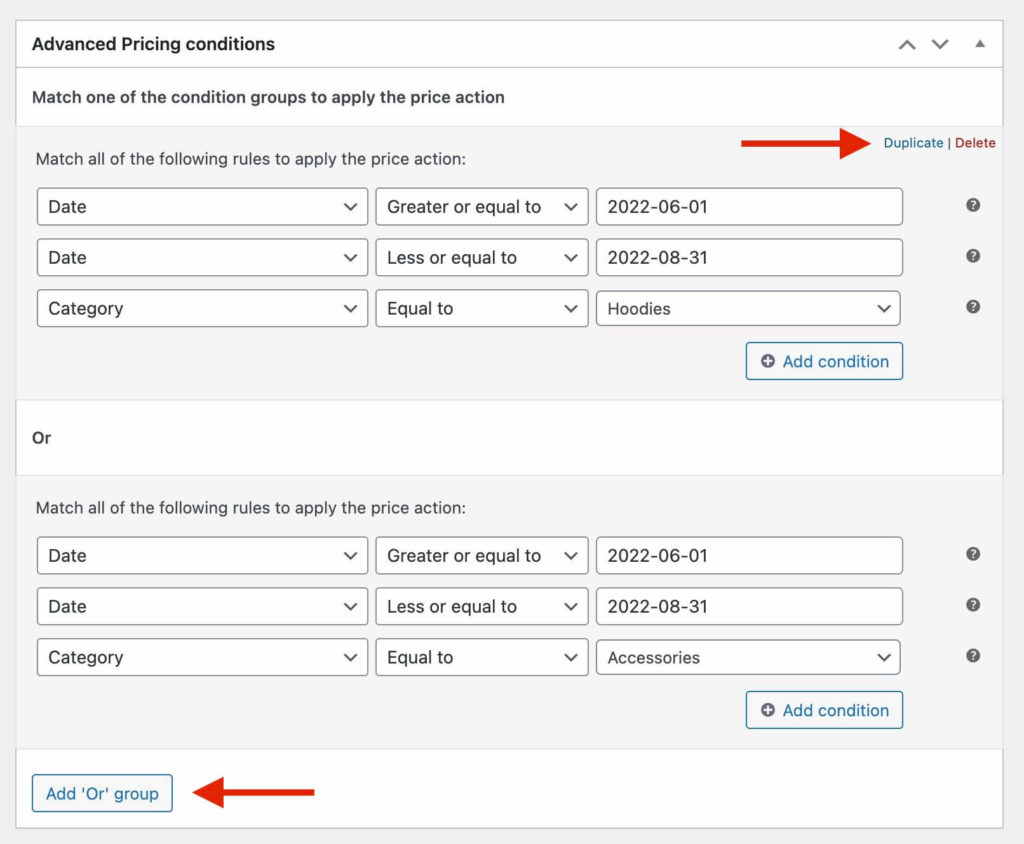Edit the 2022-08-31 date field in Accessories group
Image resolution: width=1024 pixels, height=844 pixels.
click(749, 606)
